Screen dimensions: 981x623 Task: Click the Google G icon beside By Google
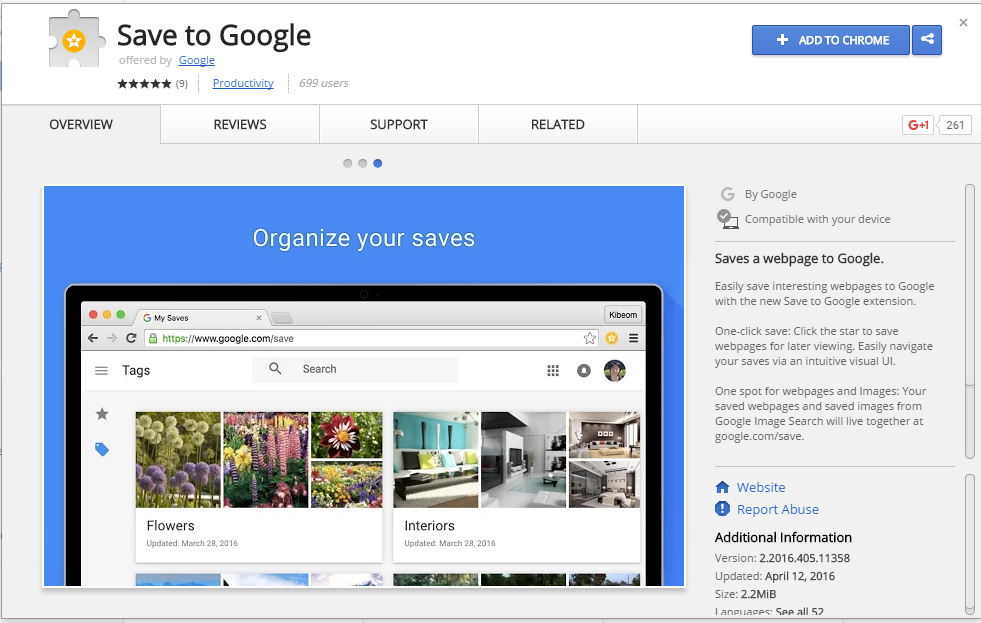point(727,194)
